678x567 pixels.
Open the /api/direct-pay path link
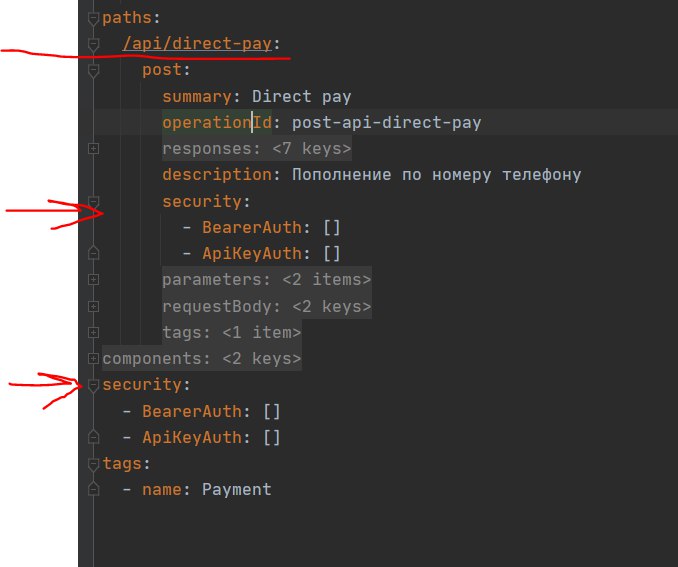point(197,44)
